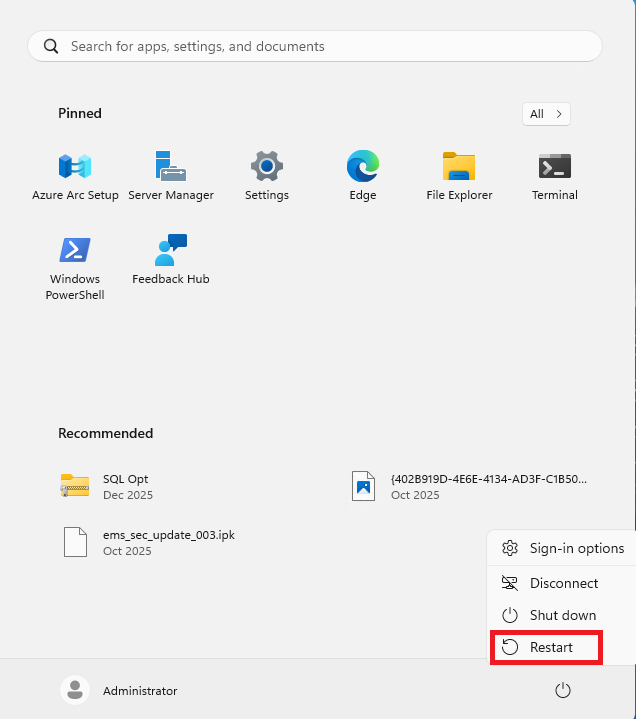
Task: Open the Settings gear app
Action: click(267, 176)
